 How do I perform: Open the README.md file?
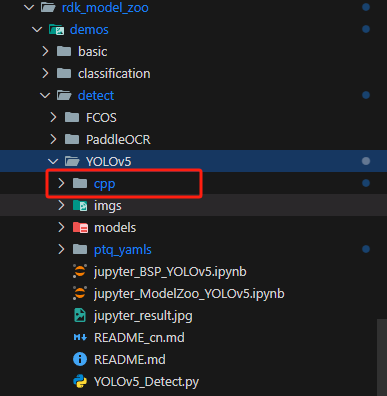pyautogui.click(x=130, y=360)
